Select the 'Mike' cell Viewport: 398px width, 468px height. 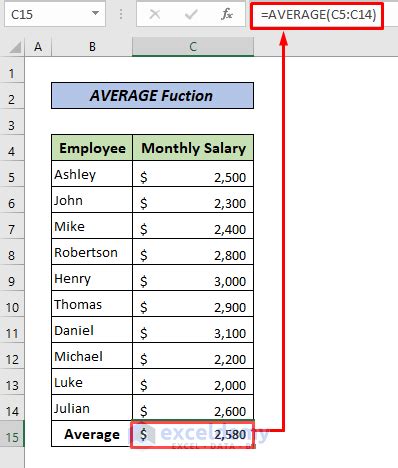point(92,226)
